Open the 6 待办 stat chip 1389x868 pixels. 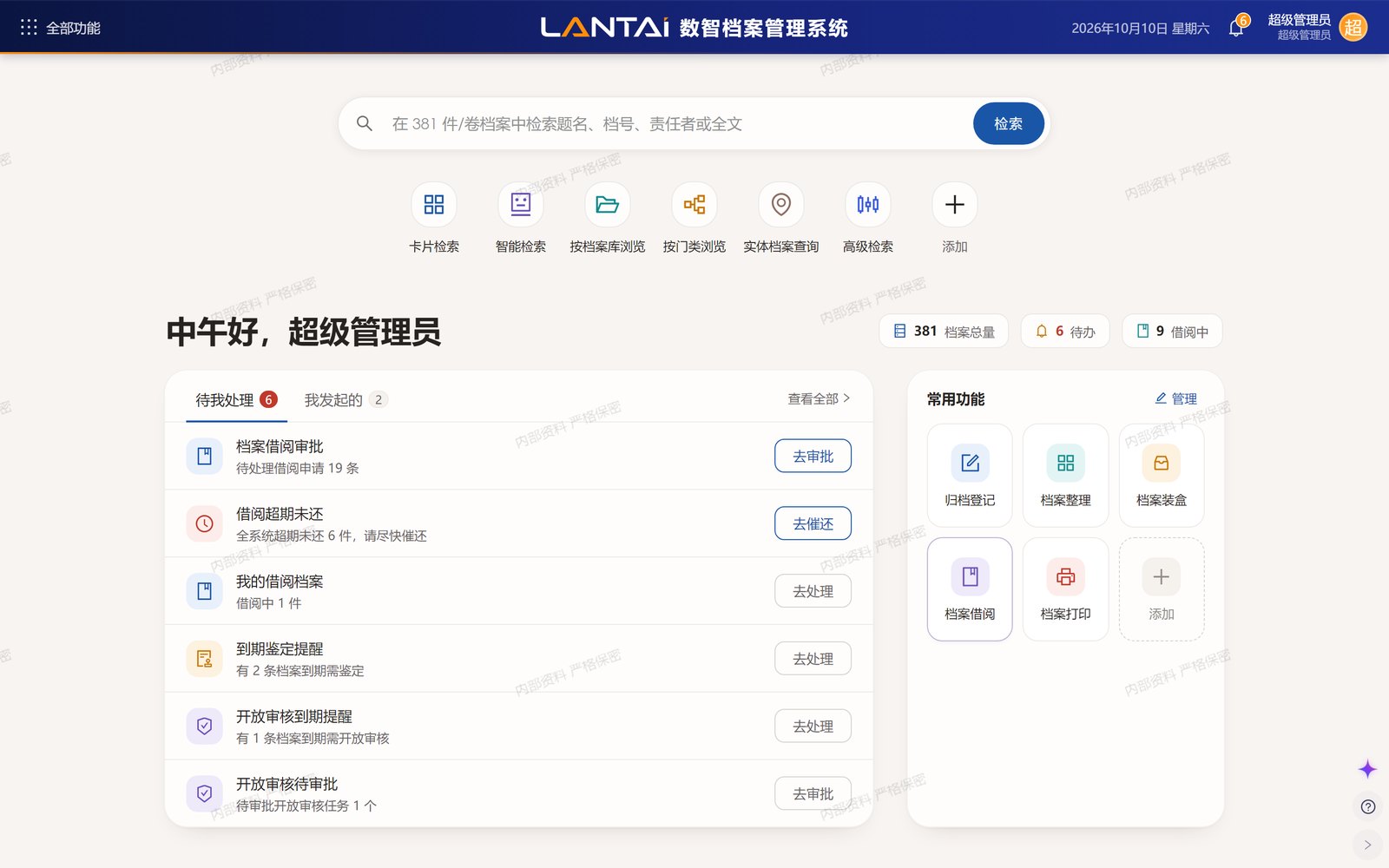click(x=1065, y=332)
